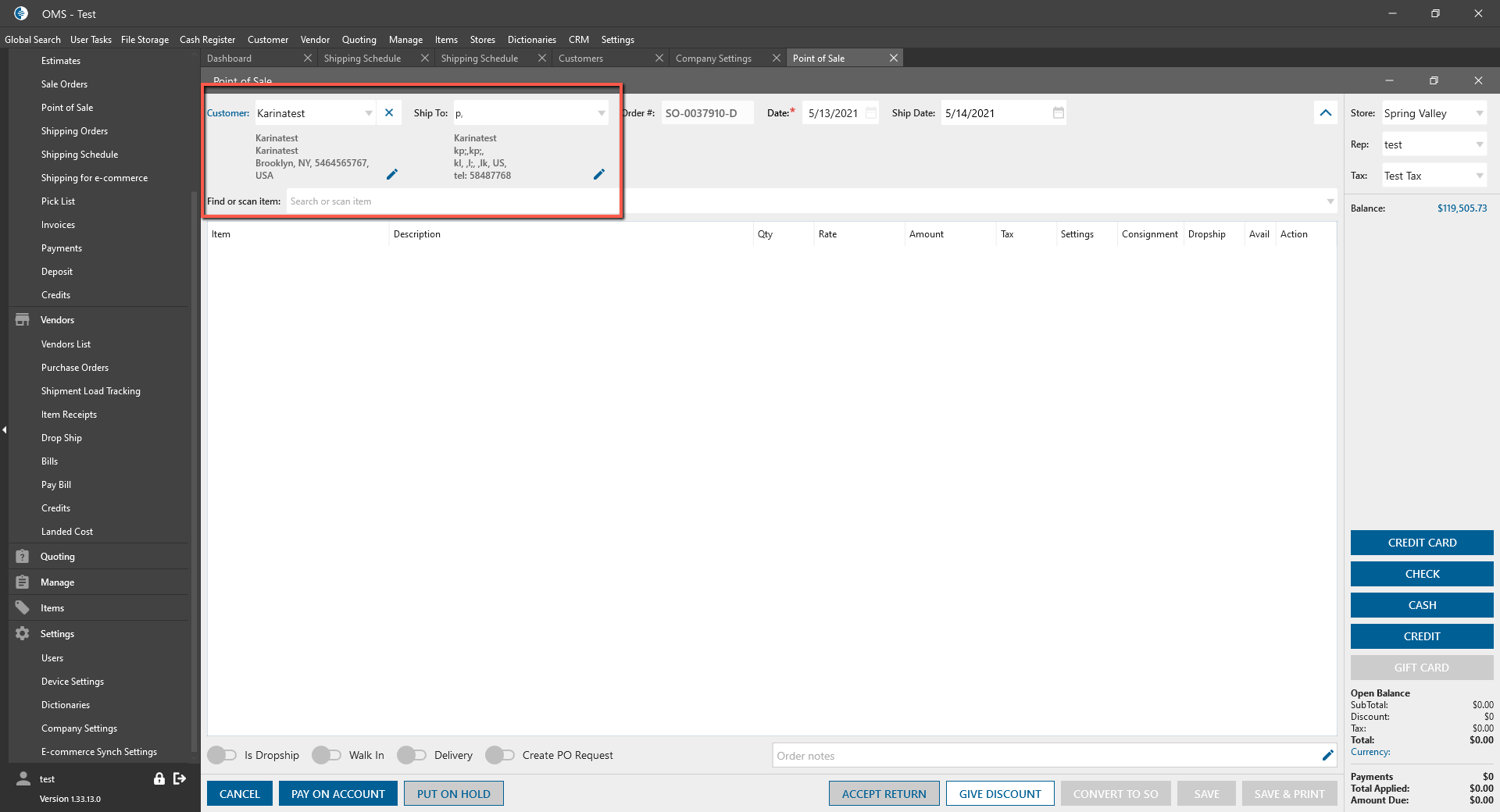Screen dimensions: 1500x812
Task: Click the PAY ON ACCOUNT button
Action: (x=338, y=793)
